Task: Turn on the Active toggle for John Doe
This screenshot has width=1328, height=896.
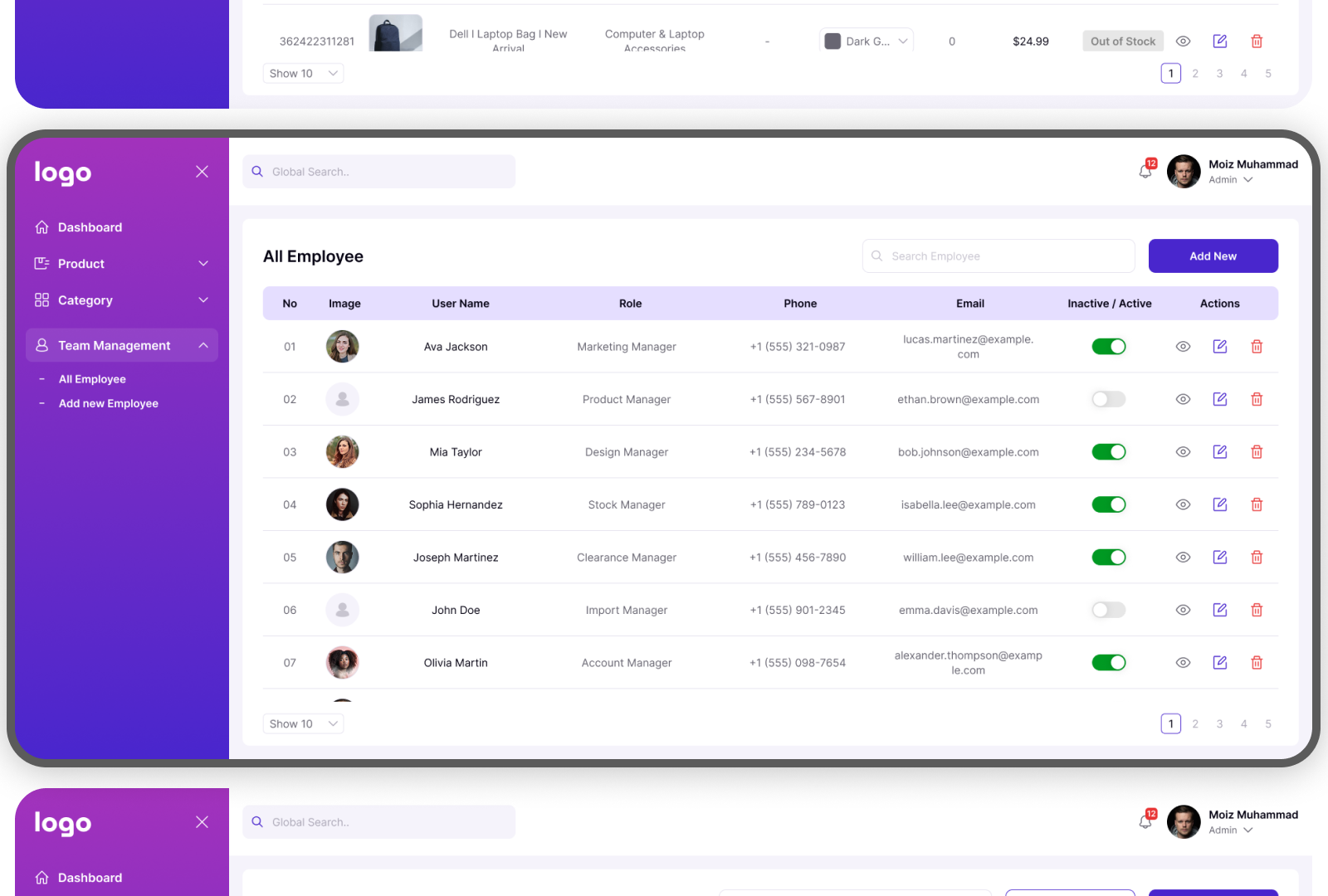Action: 1108,610
